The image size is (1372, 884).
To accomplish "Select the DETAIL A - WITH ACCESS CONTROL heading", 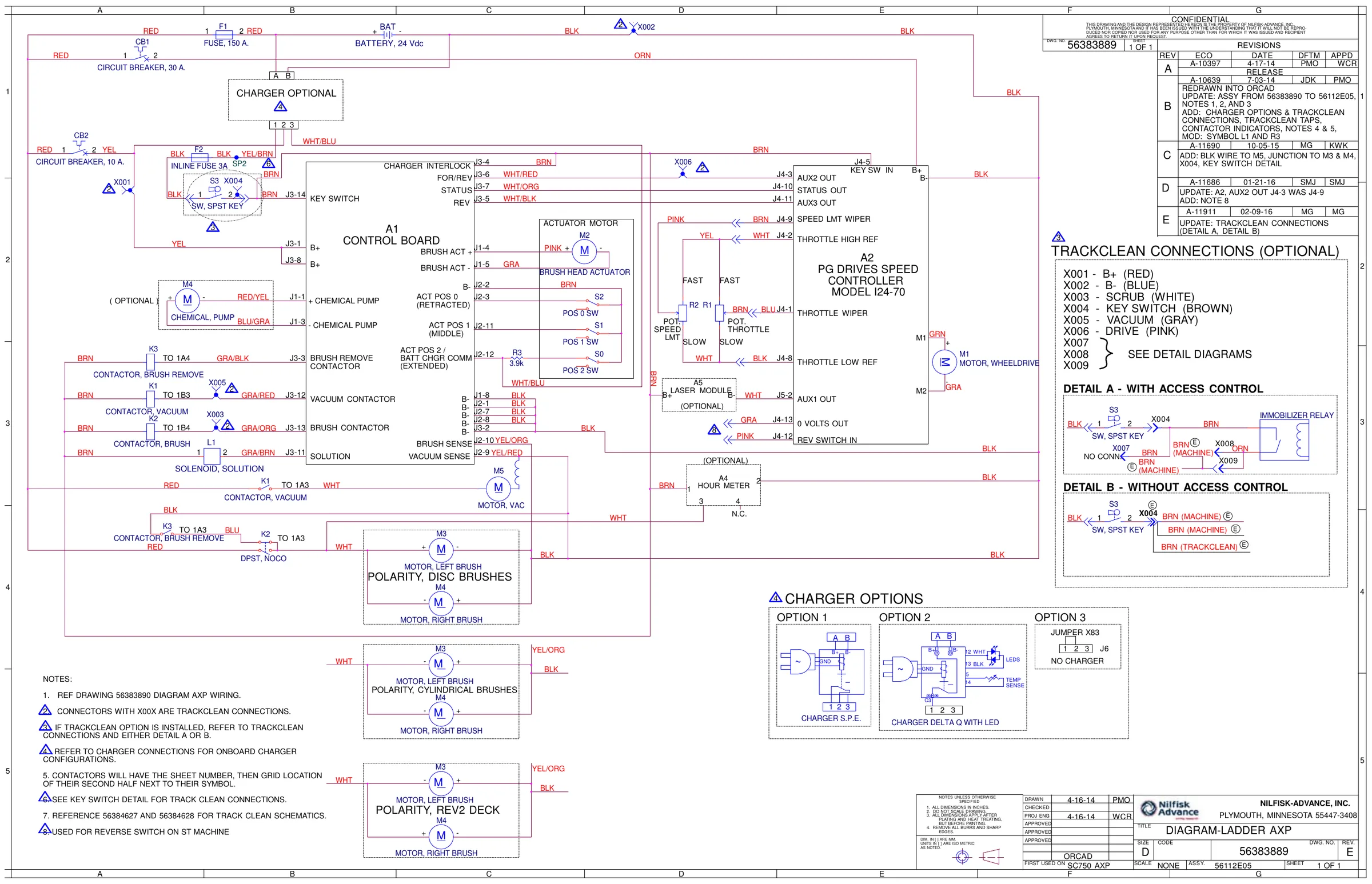I will (1162, 389).
